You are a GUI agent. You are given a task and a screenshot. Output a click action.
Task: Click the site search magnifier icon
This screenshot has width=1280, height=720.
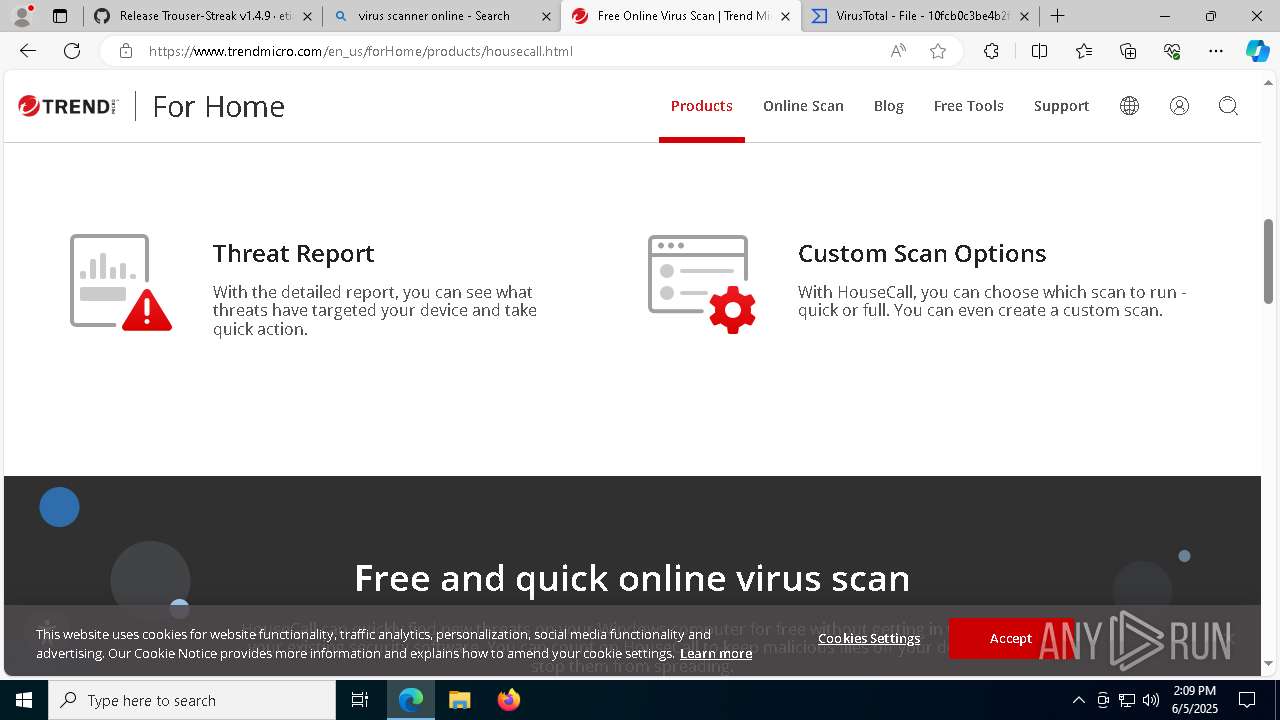point(1228,106)
